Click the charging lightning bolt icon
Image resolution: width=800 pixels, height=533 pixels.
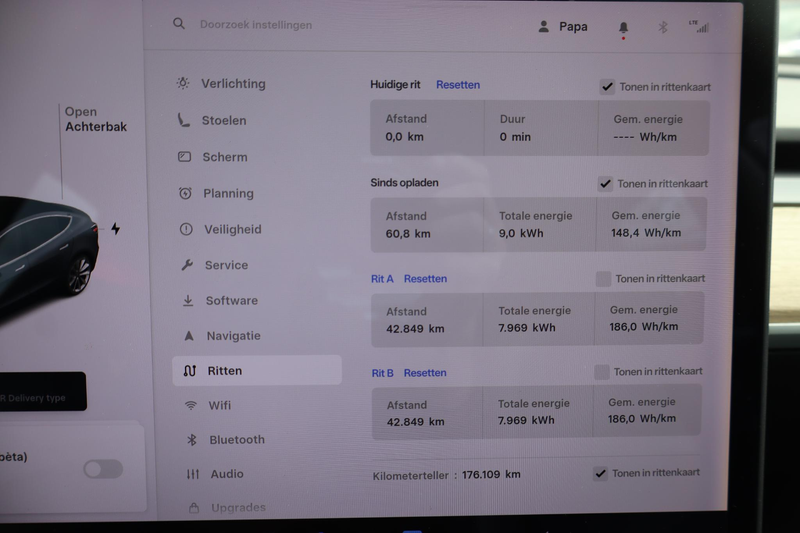click(x=115, y=229)
